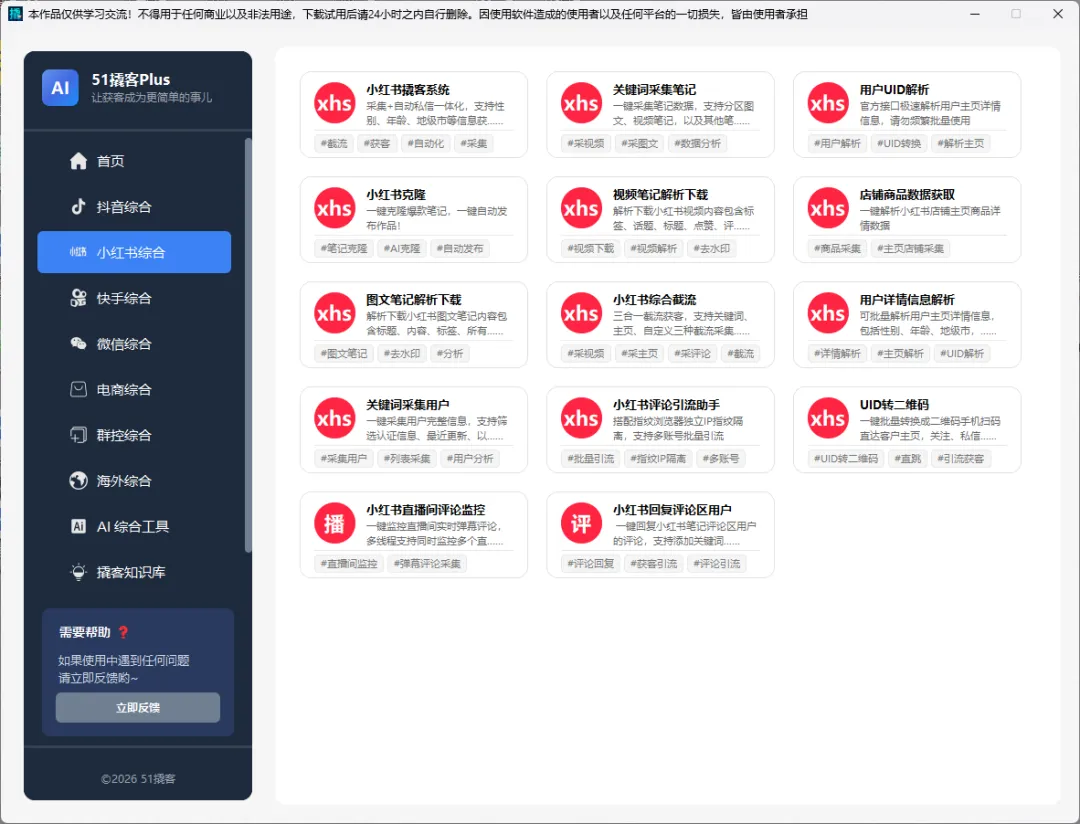Image resolution: width=1080 pixels, height=824 pixels.
Task: Open 擂客知识库 in the sidebar
Action: click(x=134, y=572)
